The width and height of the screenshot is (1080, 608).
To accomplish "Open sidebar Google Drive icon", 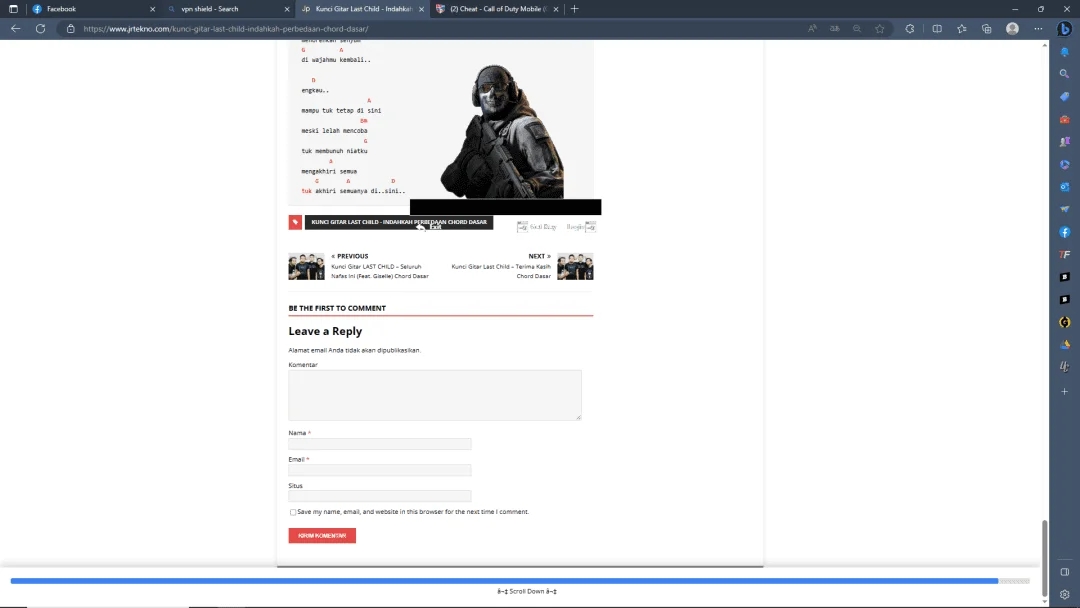I will point(1064,344).
